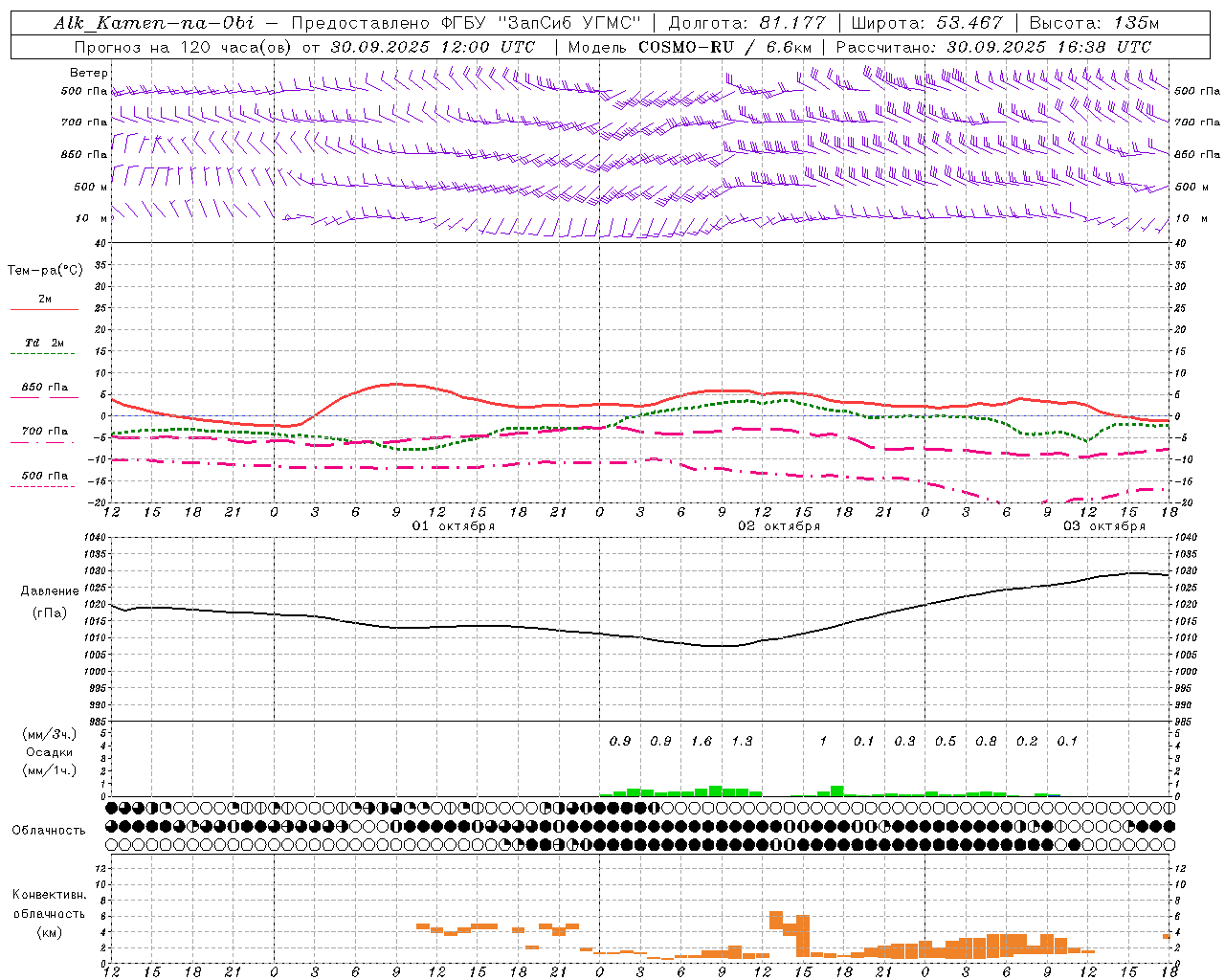
Task: Click the Облачность cloud cover label
Action: coord(49,831)
